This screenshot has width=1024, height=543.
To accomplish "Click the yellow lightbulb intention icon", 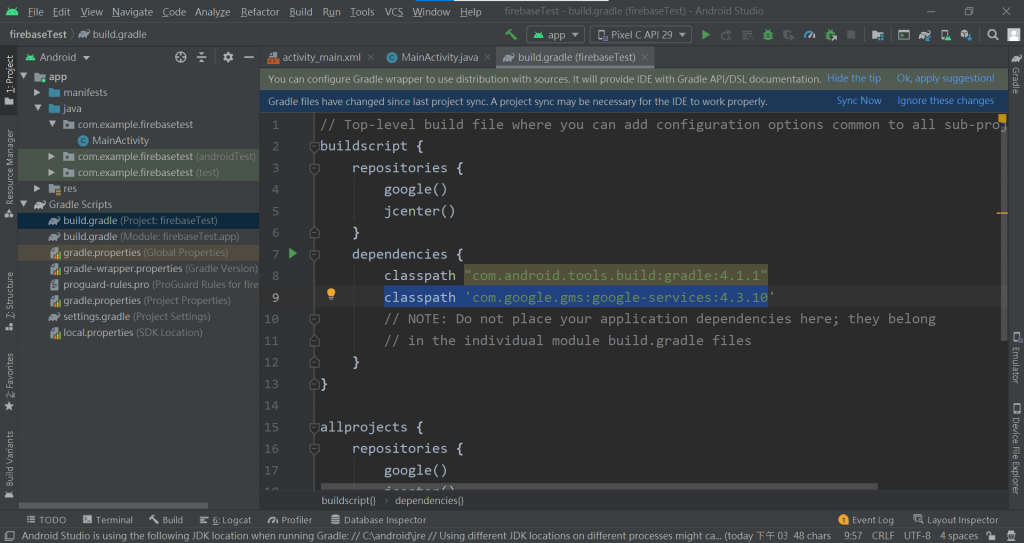I will [x=331, y=294].
